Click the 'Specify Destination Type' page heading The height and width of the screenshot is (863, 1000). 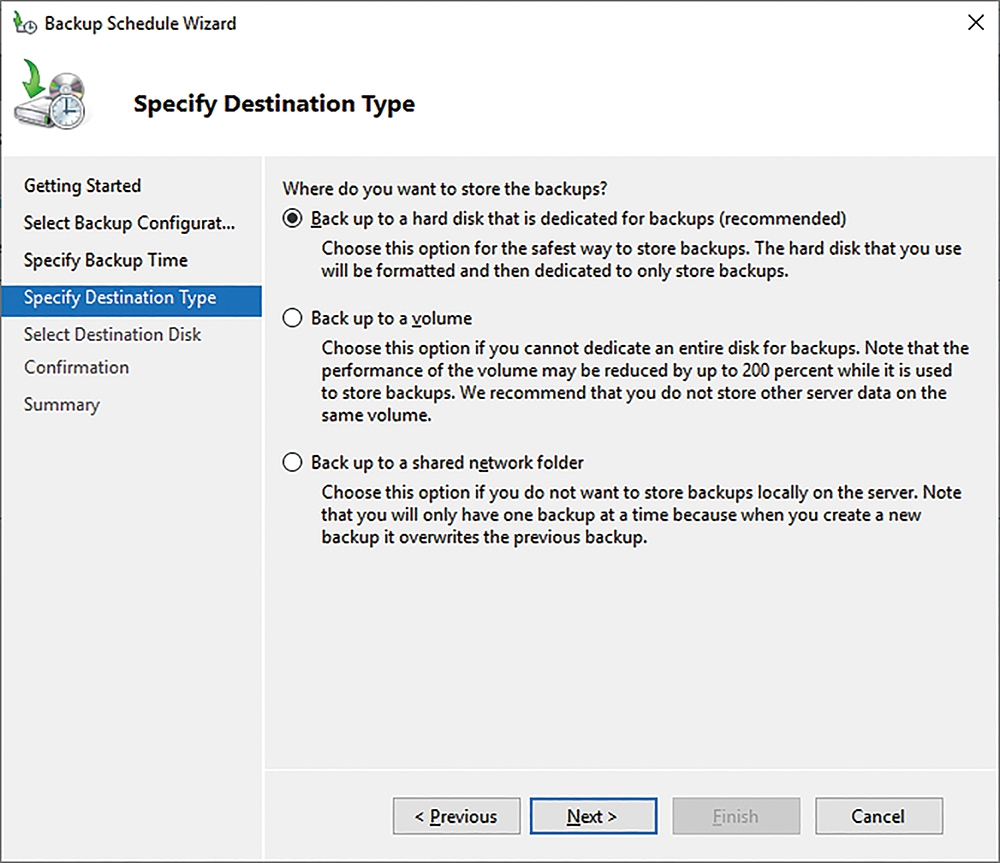click(x=274, y=104)
